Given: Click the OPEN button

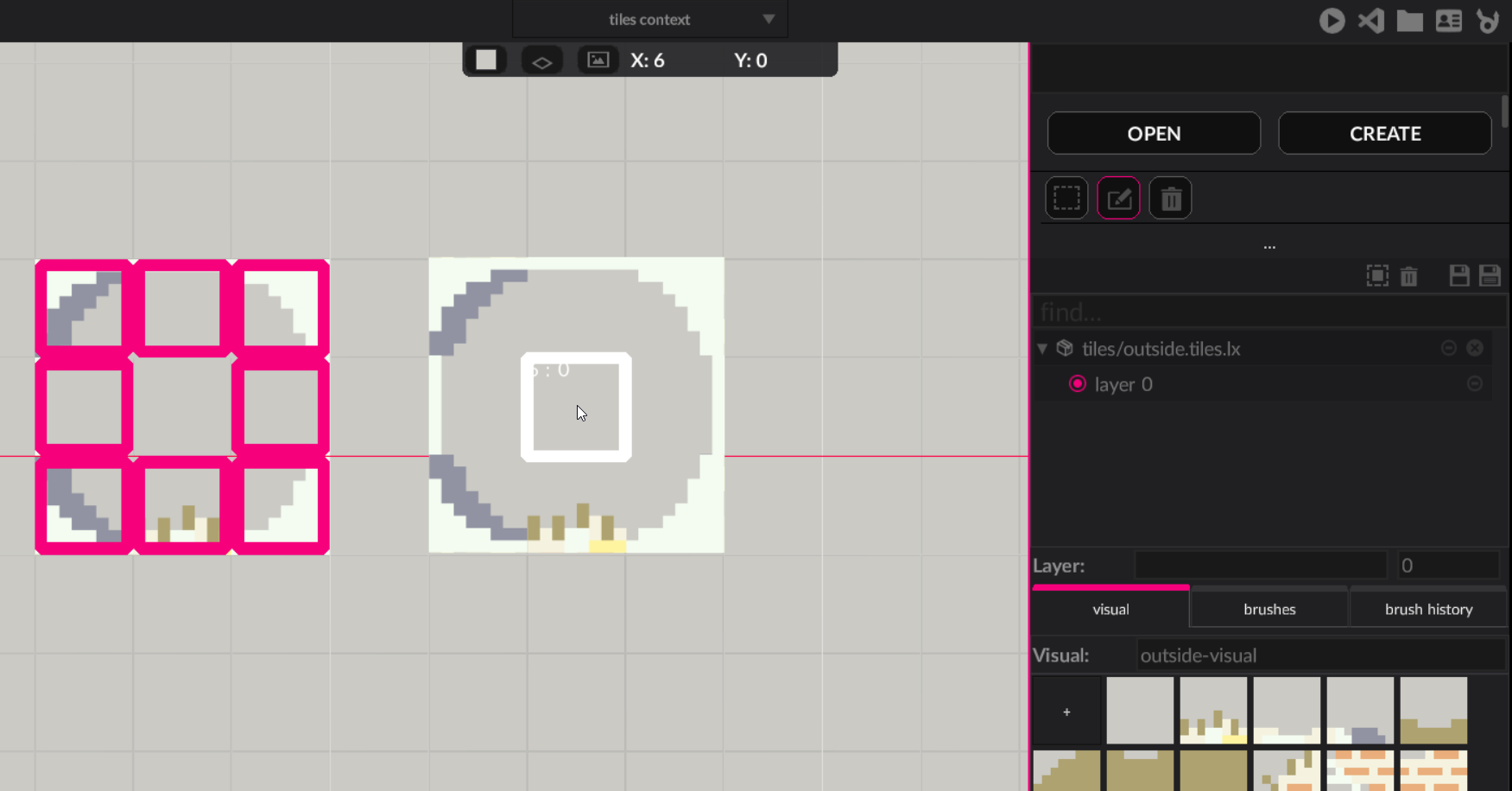Looking at the screenshot, I should coord(1153,133).
